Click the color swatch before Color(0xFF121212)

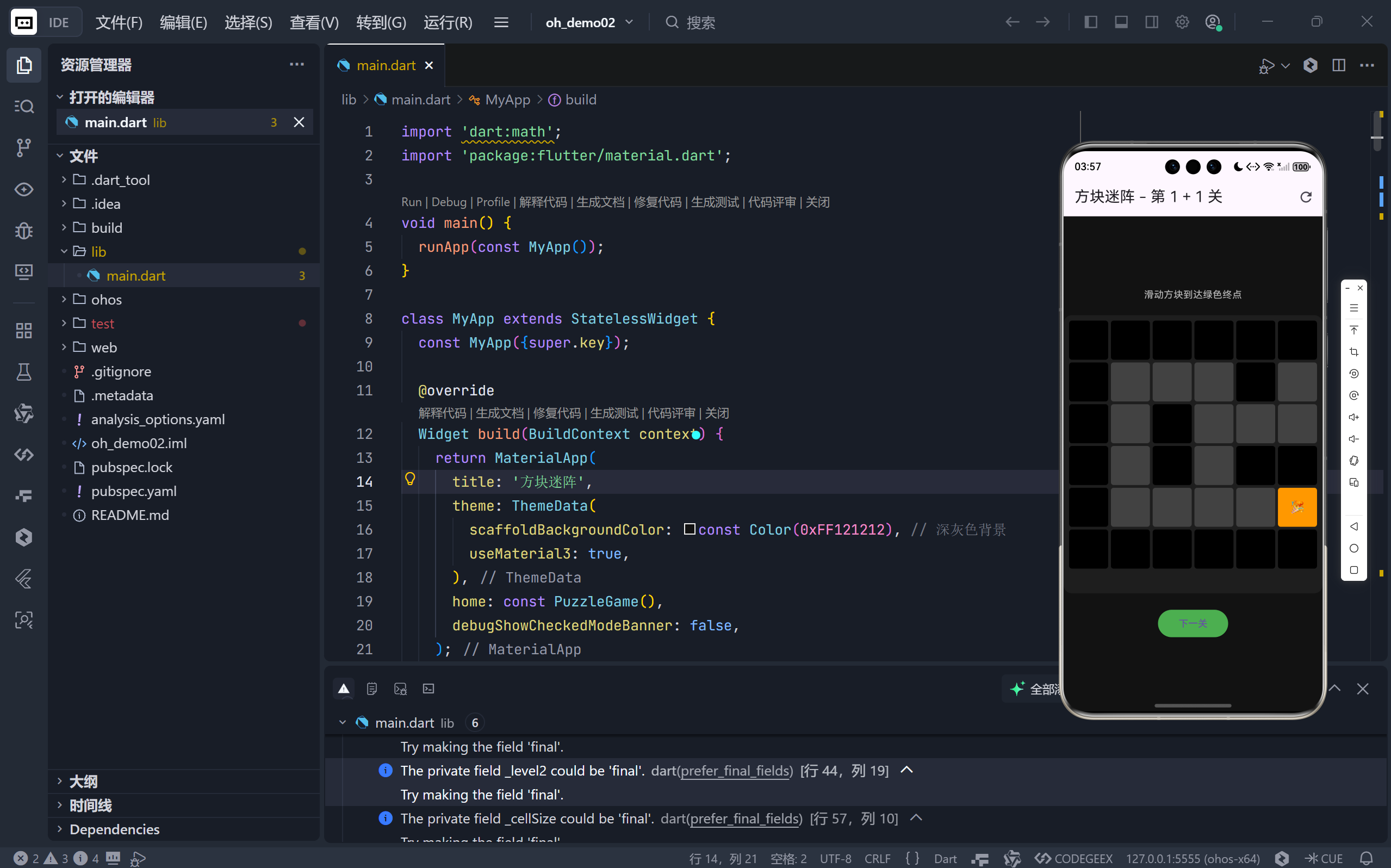tap(689, 529)
